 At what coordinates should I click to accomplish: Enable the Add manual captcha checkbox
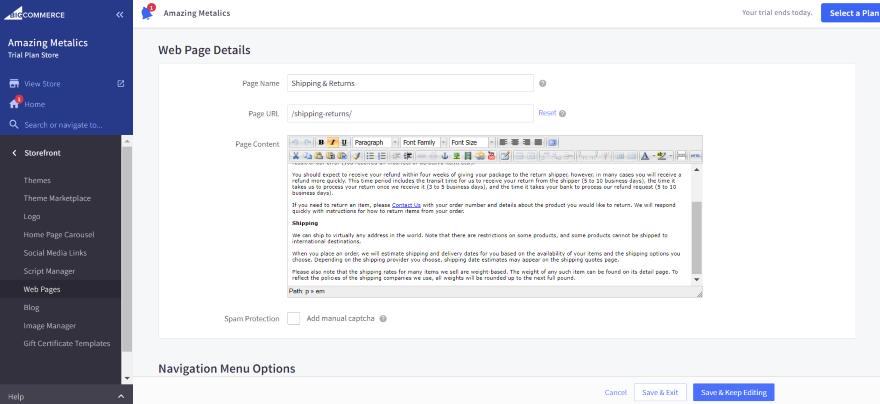pos(294,319)
